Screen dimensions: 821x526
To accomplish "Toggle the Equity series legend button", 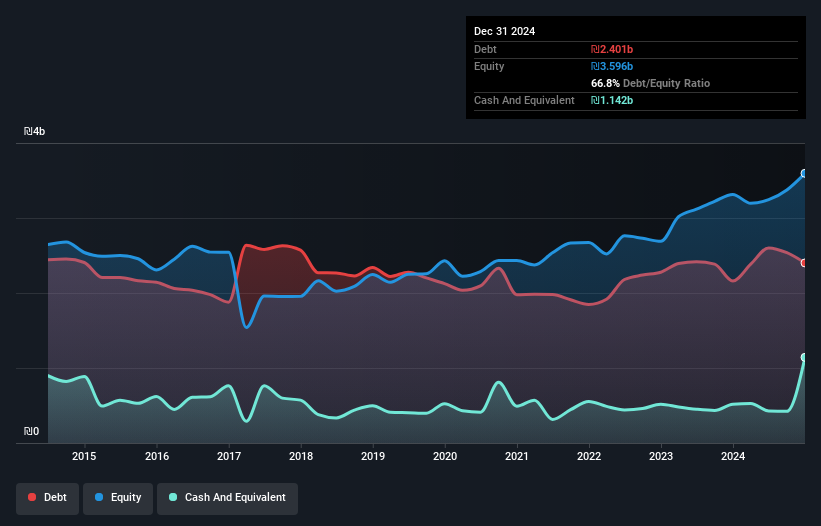I will click(x=118, y=498).
